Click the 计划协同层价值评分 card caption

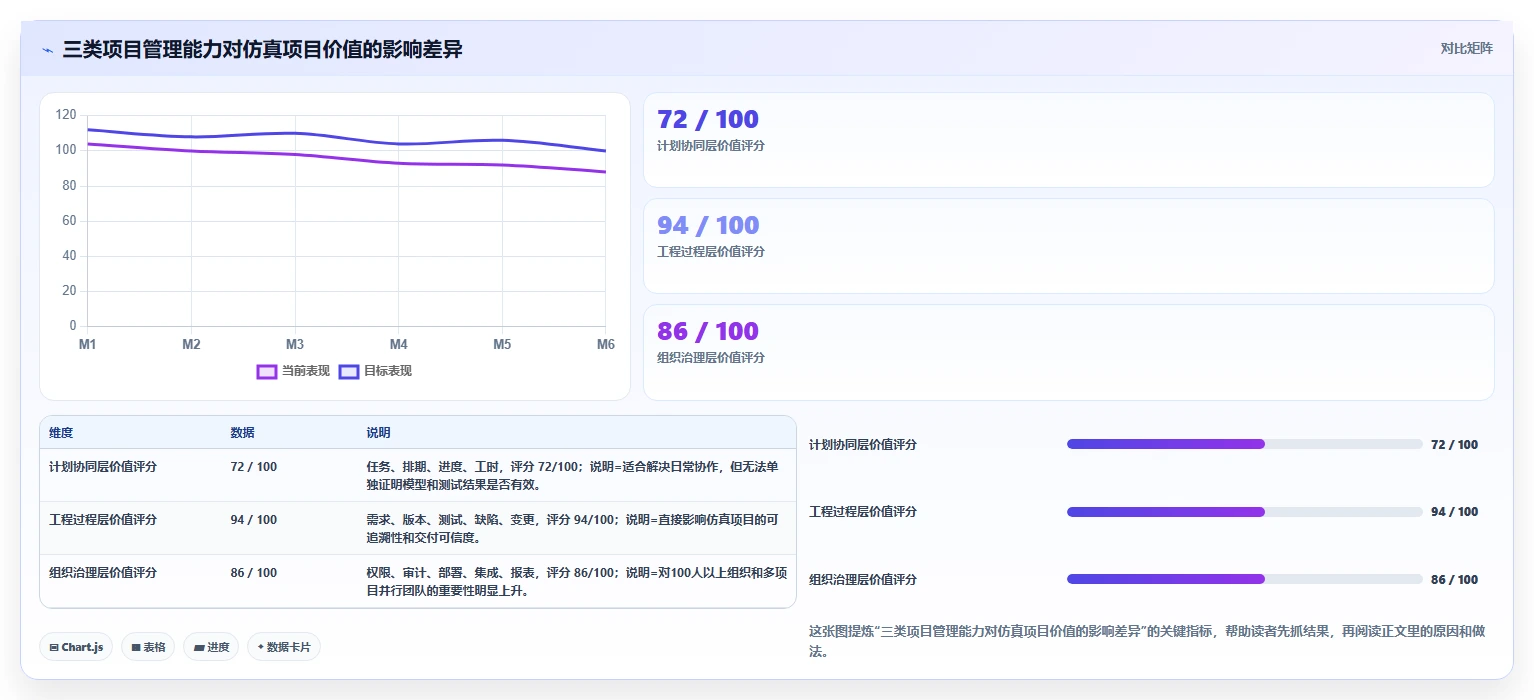tap(711, 146)
